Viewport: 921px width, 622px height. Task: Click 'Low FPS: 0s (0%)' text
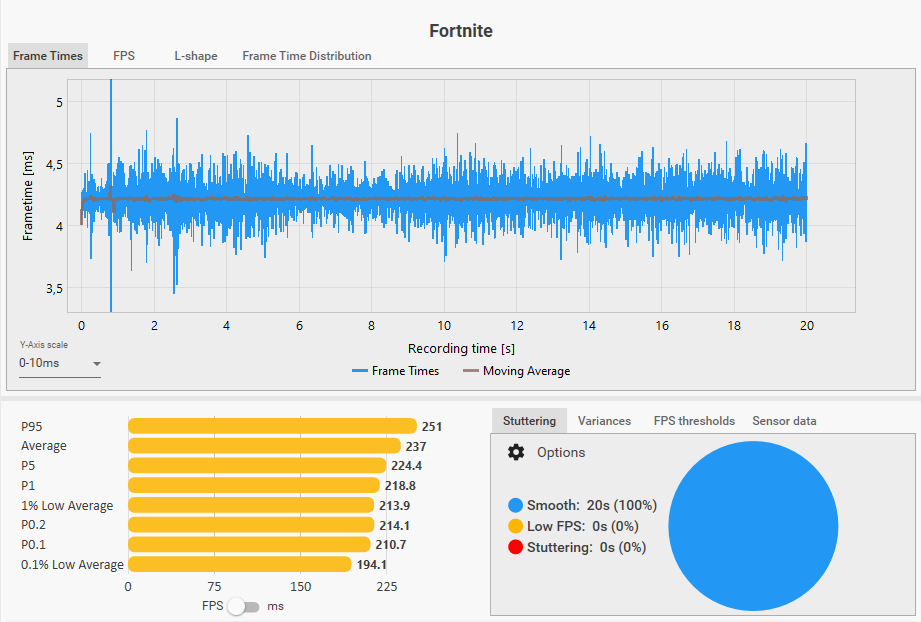tap(582, 526)
